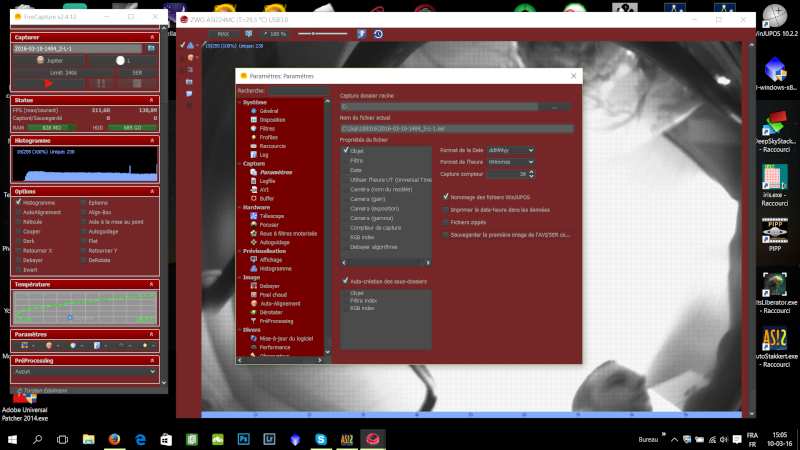
Task: Open Firefox from the taskbar
Action: pyautogui.click(x=114, y=439)
